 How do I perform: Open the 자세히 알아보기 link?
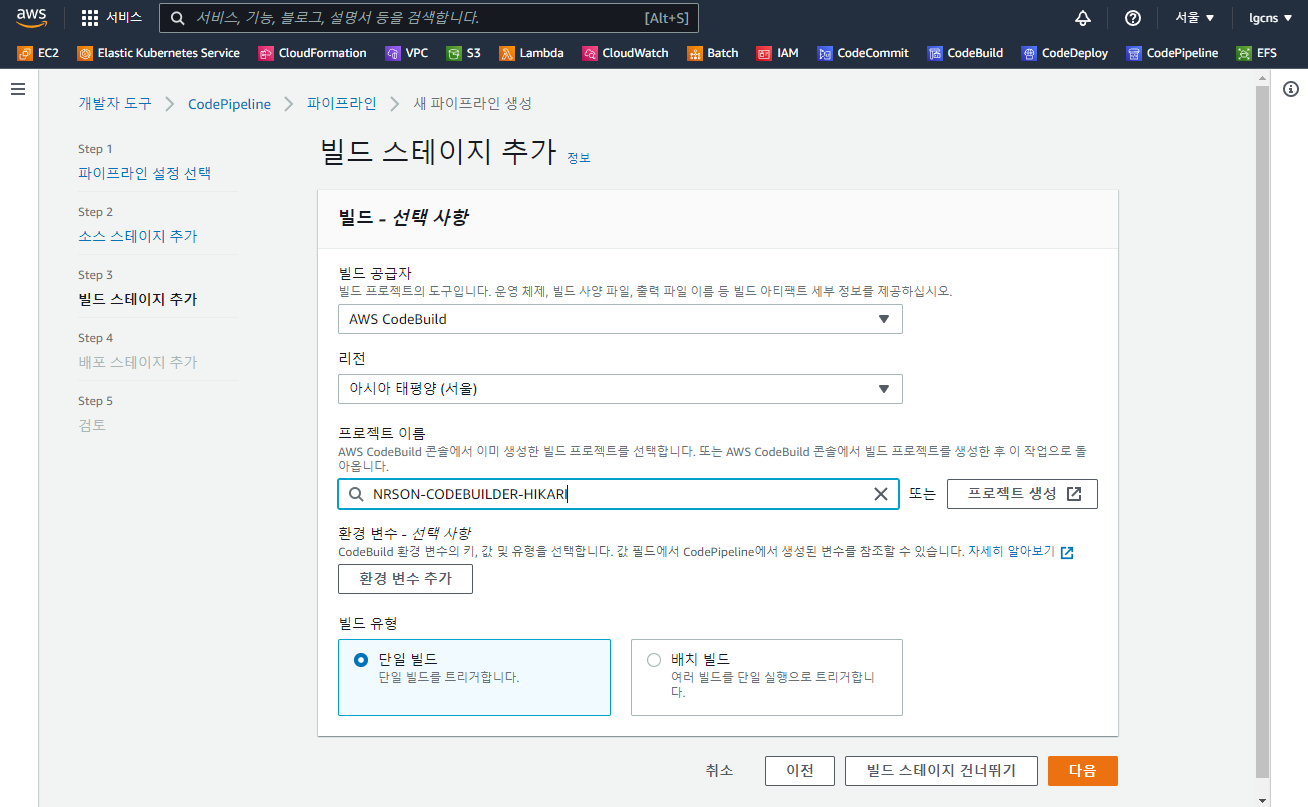1011,551
